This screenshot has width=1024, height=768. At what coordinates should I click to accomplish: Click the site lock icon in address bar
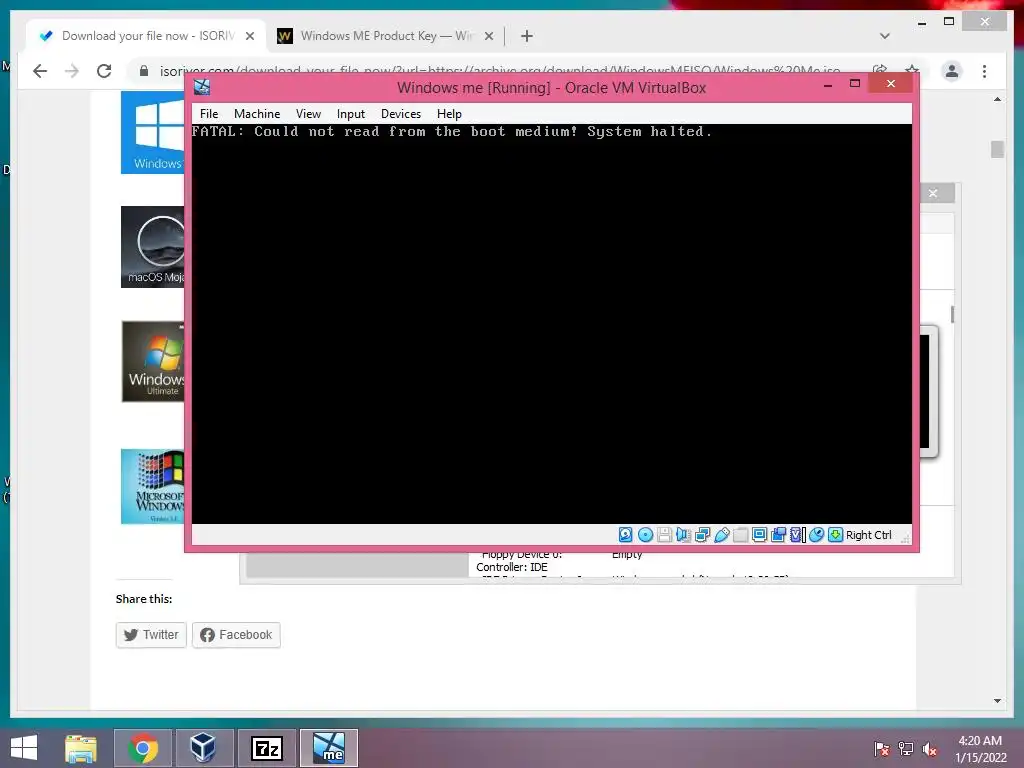pos(144,71)
